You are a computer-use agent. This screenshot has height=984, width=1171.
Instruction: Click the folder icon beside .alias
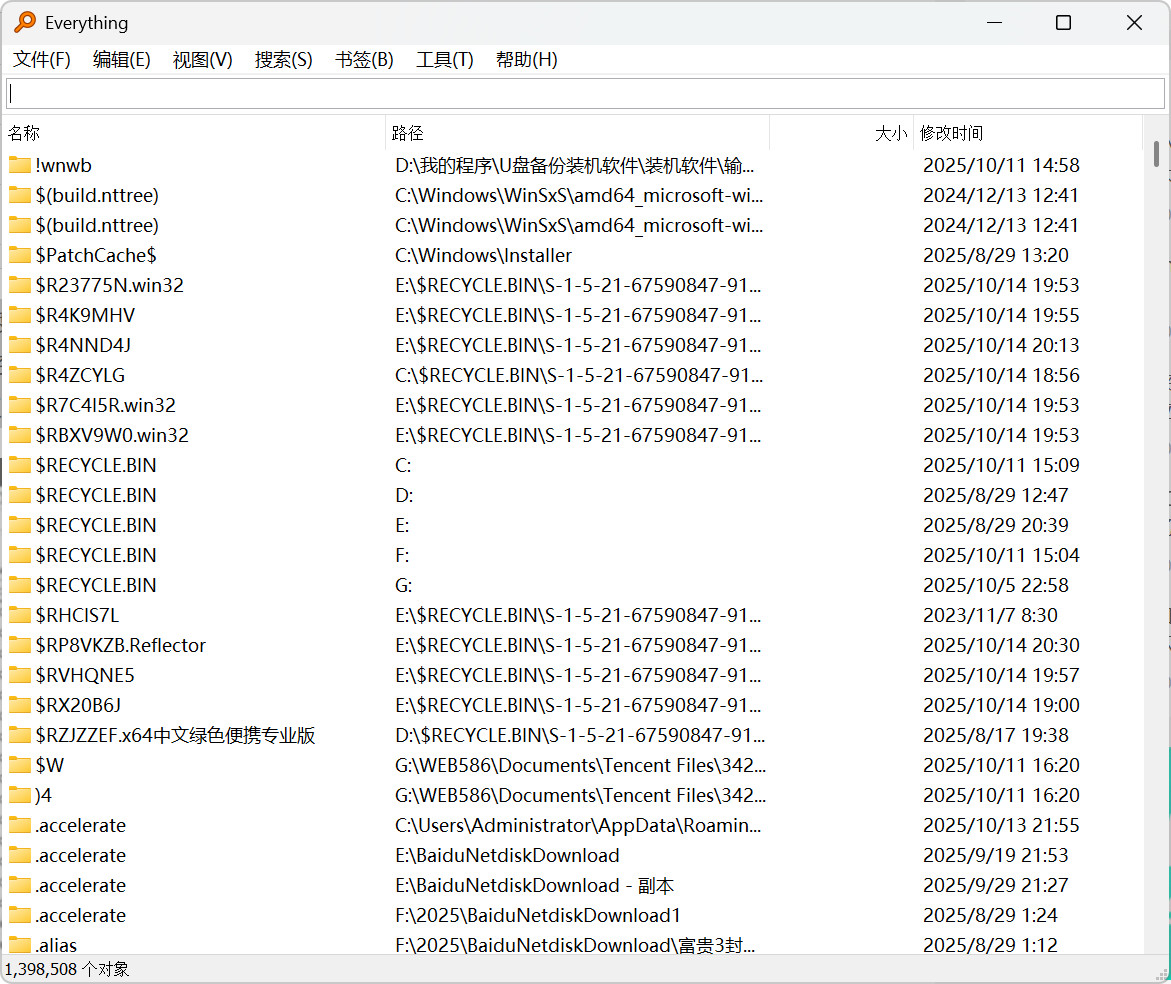21,945
